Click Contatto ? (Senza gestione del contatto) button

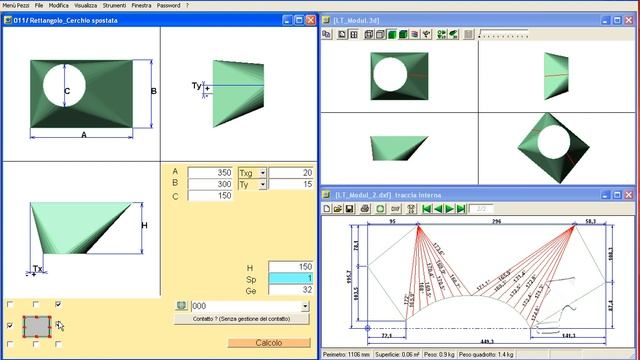tap(241, 319)
